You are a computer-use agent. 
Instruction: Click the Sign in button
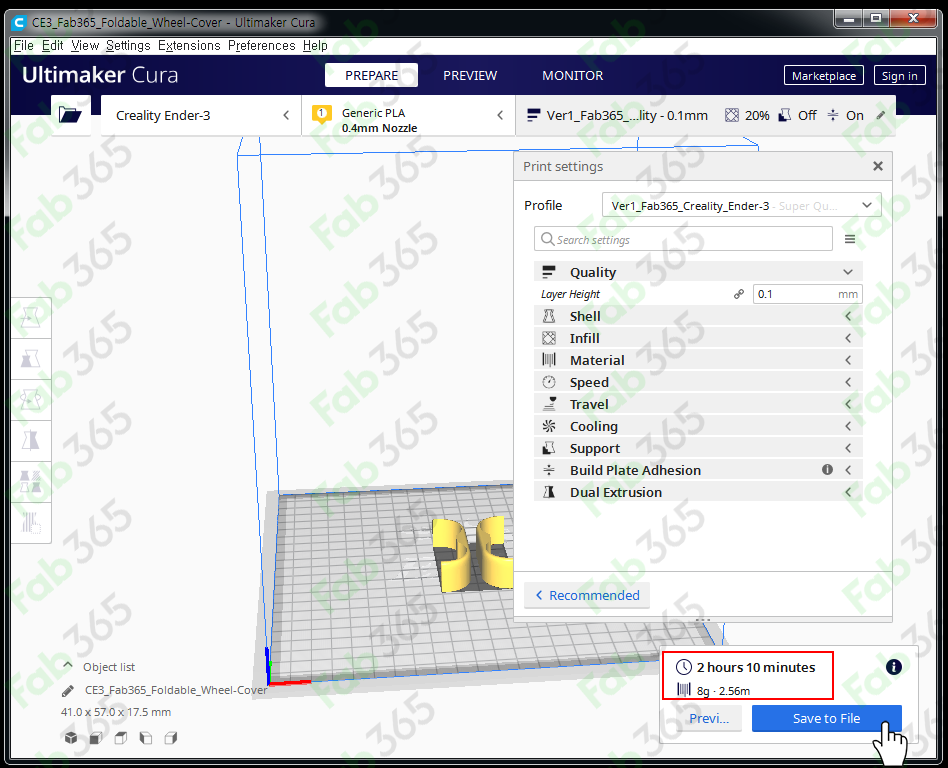click(x=899, y=76)
